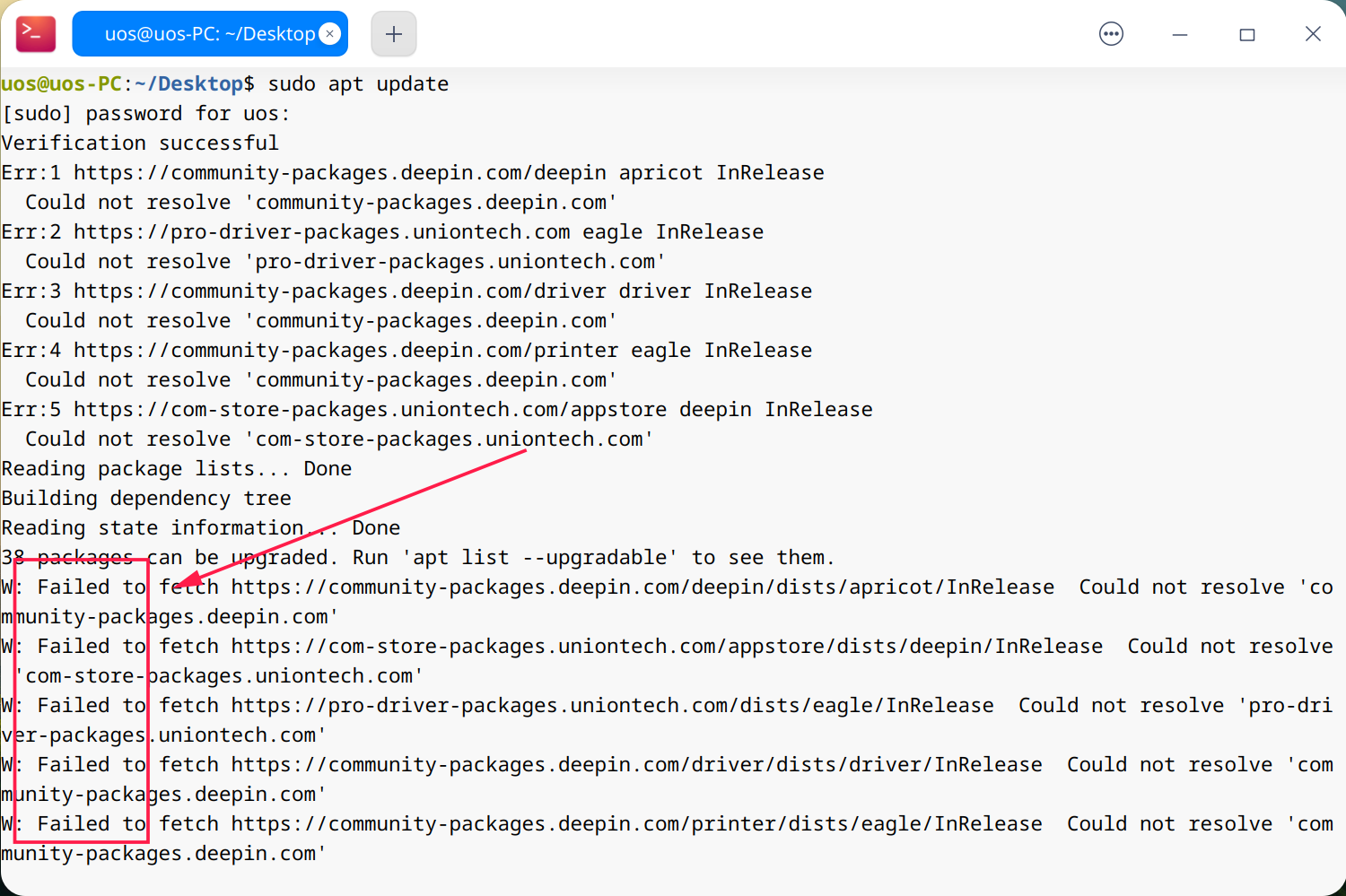Select the uos@uos-PC: ~/Desktop tab

[210, 34]
